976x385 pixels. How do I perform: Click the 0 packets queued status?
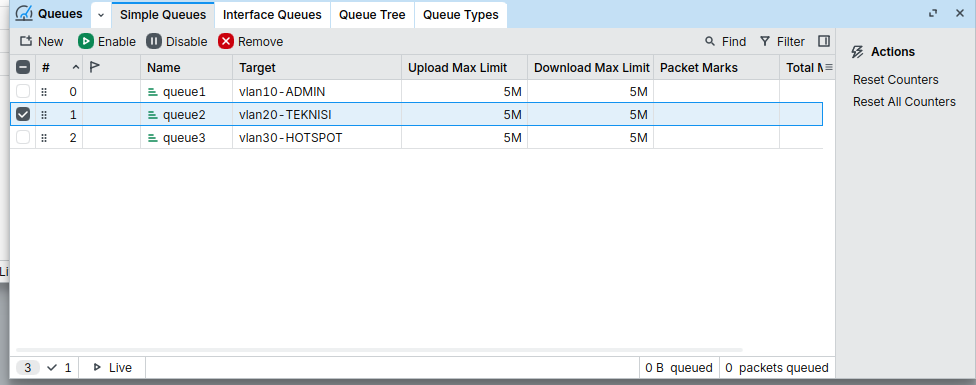coord(777,368)
